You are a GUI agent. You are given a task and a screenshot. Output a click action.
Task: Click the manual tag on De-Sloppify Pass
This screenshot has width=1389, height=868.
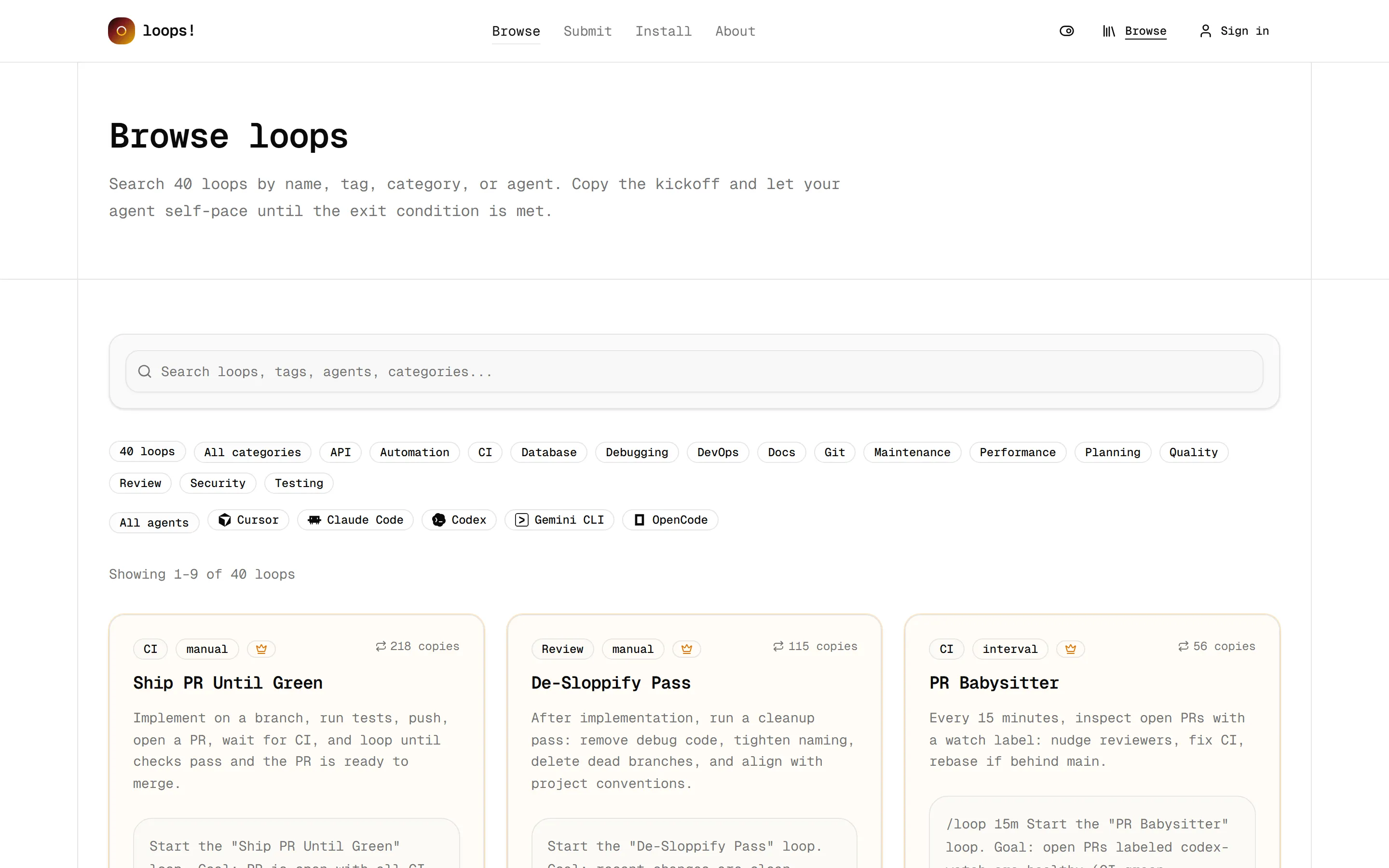pos(632,649)
